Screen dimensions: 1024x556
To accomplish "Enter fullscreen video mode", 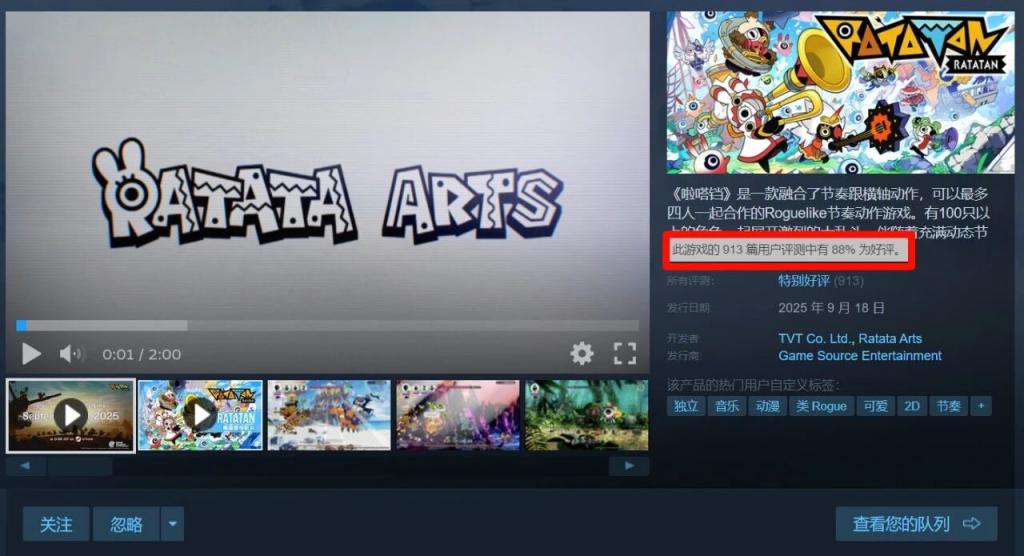I will pos(624,353).
